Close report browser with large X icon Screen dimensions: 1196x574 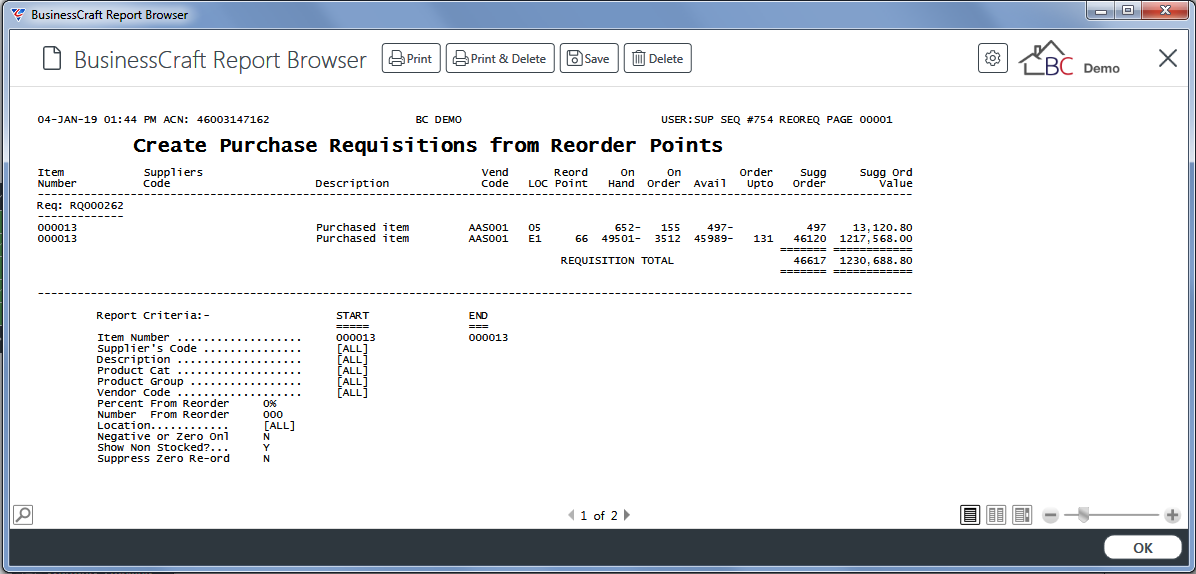point(1168,58)
